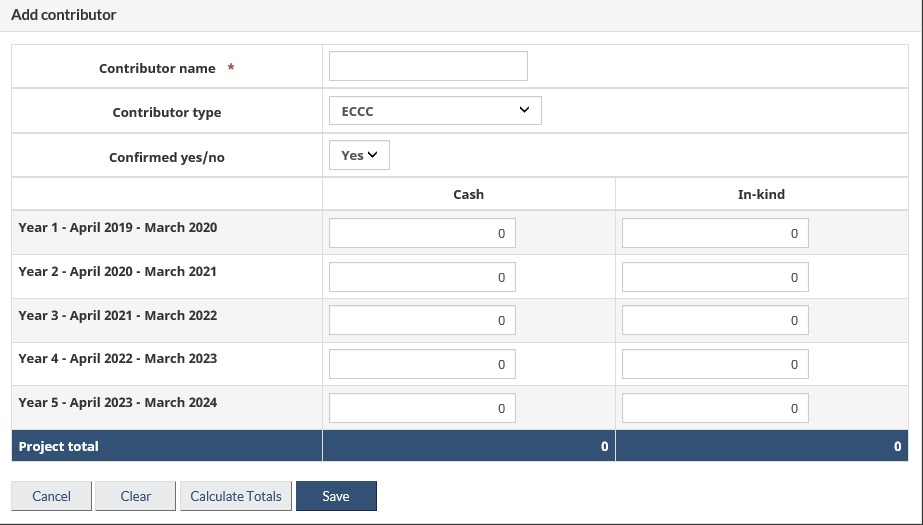Select the Year 1 In-kind input field

coord(714,233)
